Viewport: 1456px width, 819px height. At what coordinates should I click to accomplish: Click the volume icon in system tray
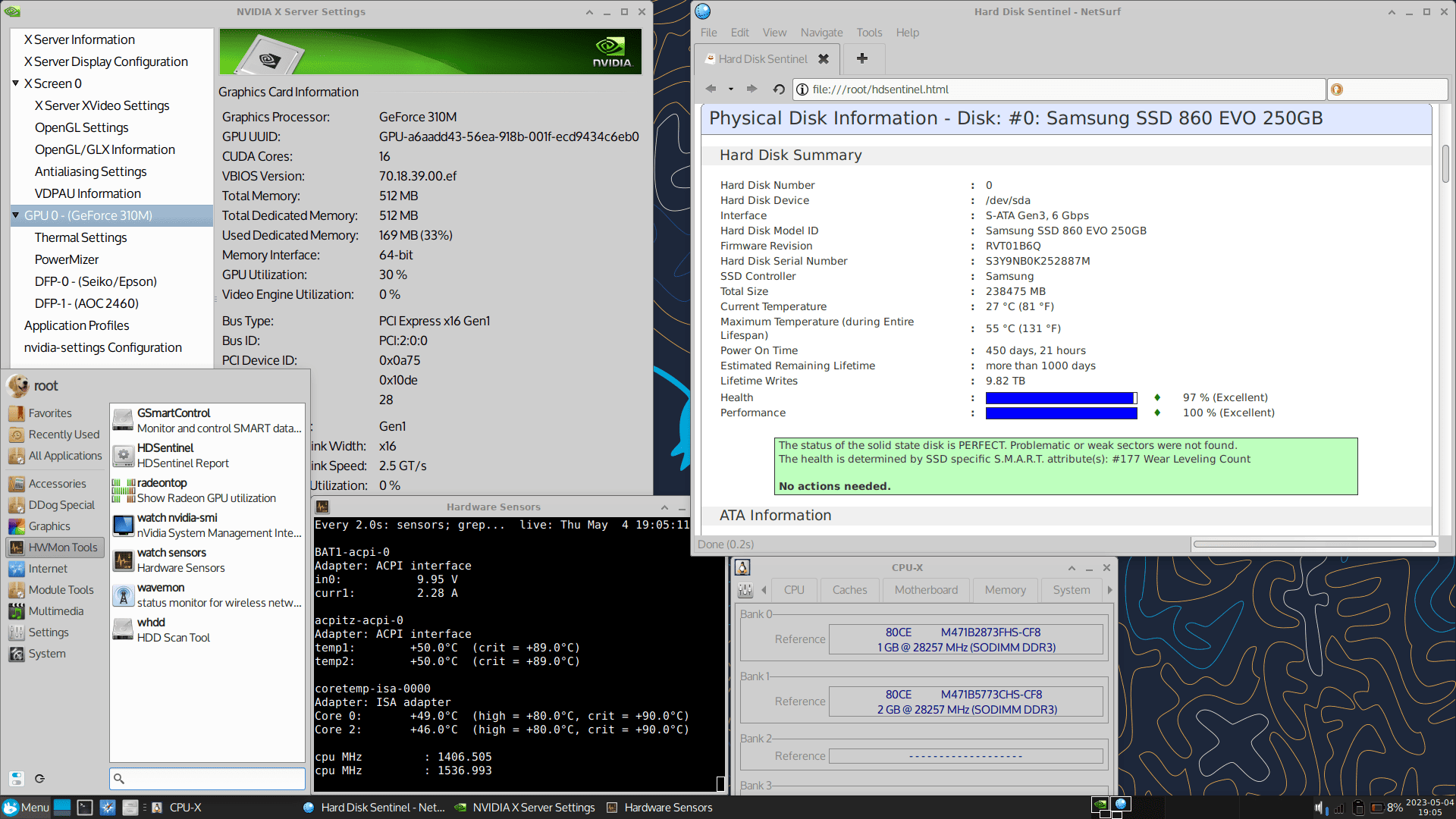1319,808
